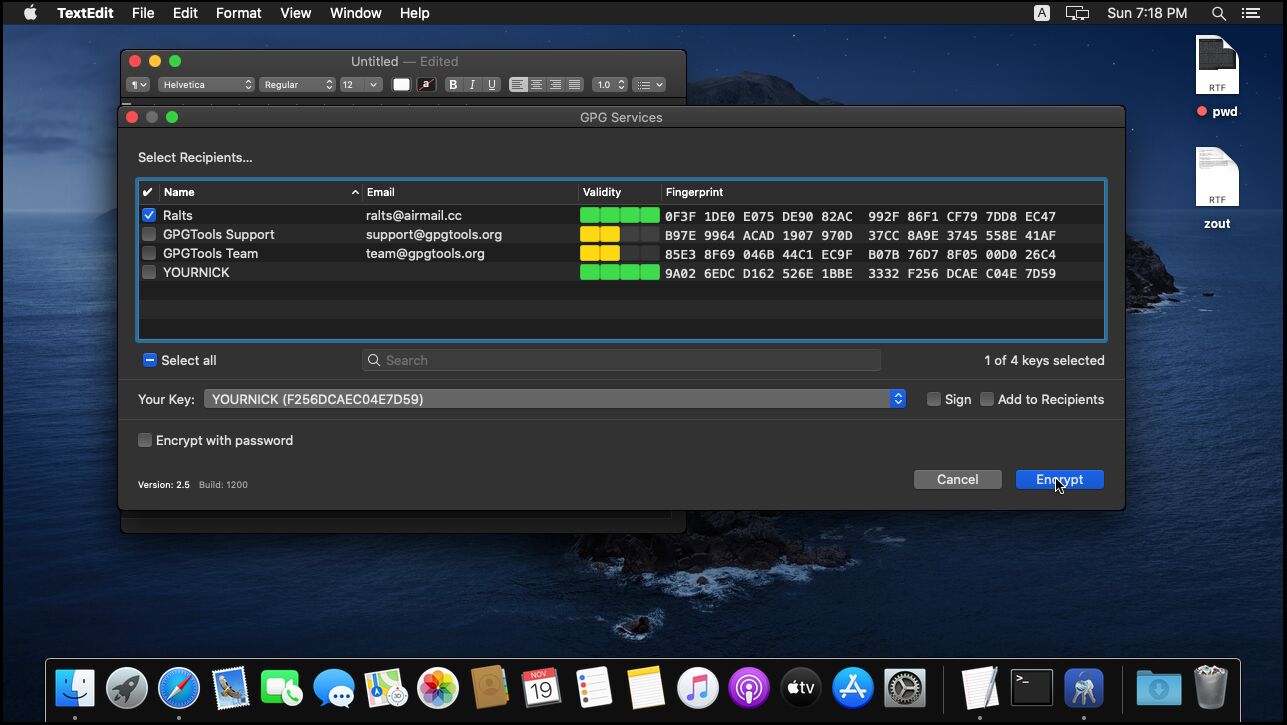Click the text color swatch in toolbar

point(401,85)
